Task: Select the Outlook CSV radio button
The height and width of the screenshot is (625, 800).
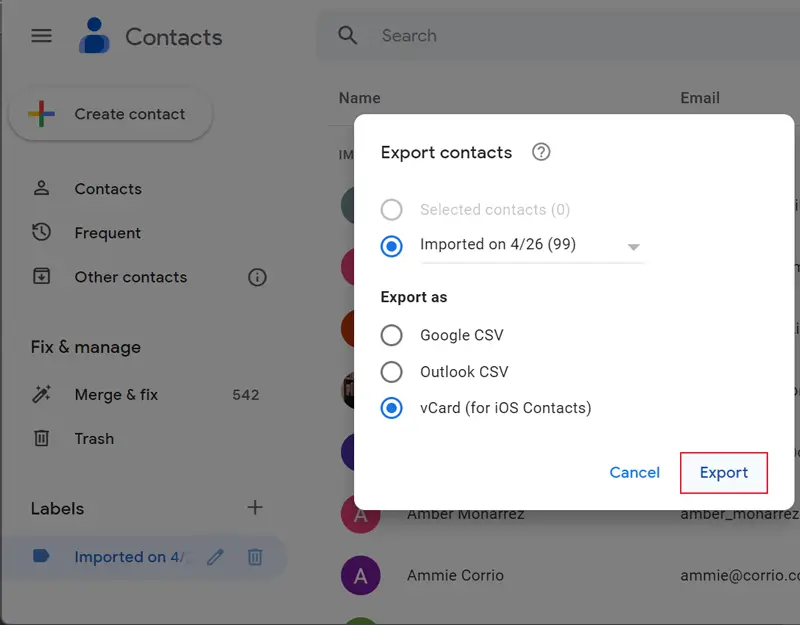Action: [x=392, y=372]
